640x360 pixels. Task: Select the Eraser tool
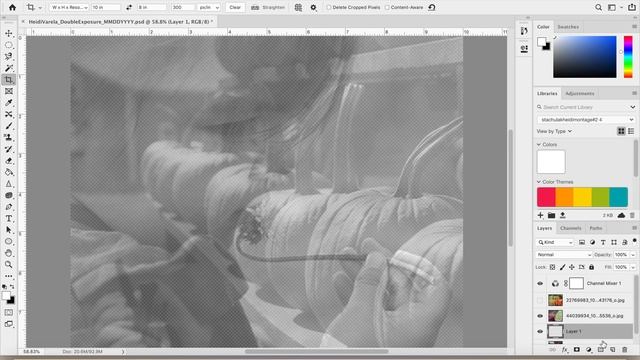pos(9,160)
